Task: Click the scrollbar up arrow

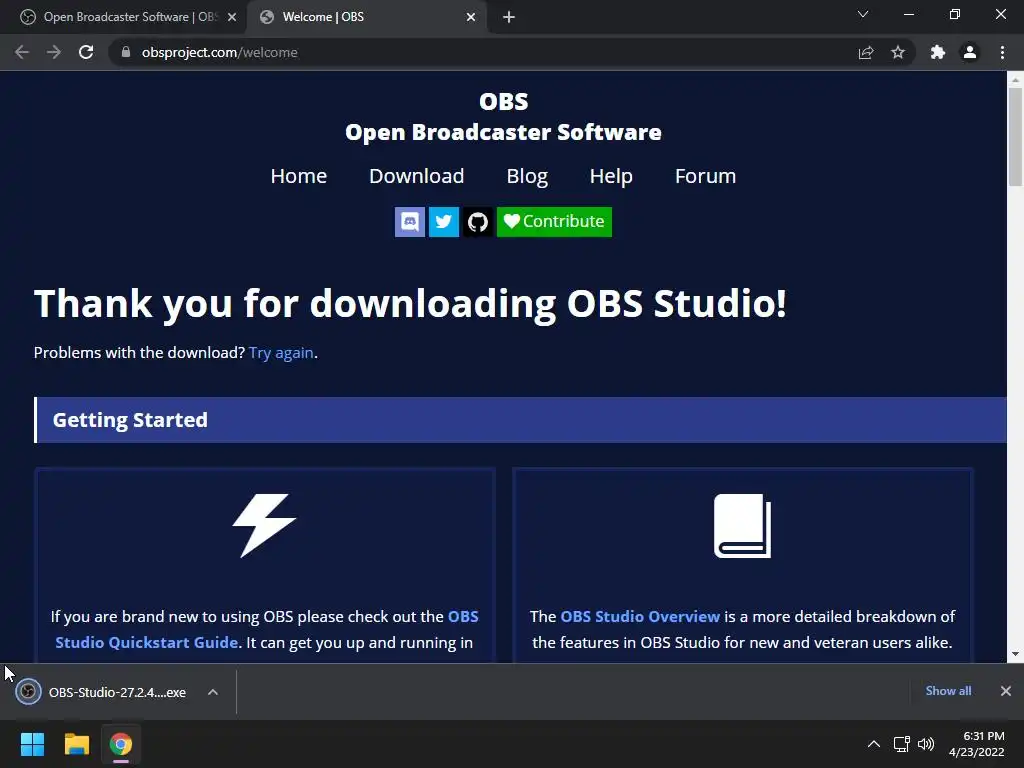Action: [x=1015, y=79]
